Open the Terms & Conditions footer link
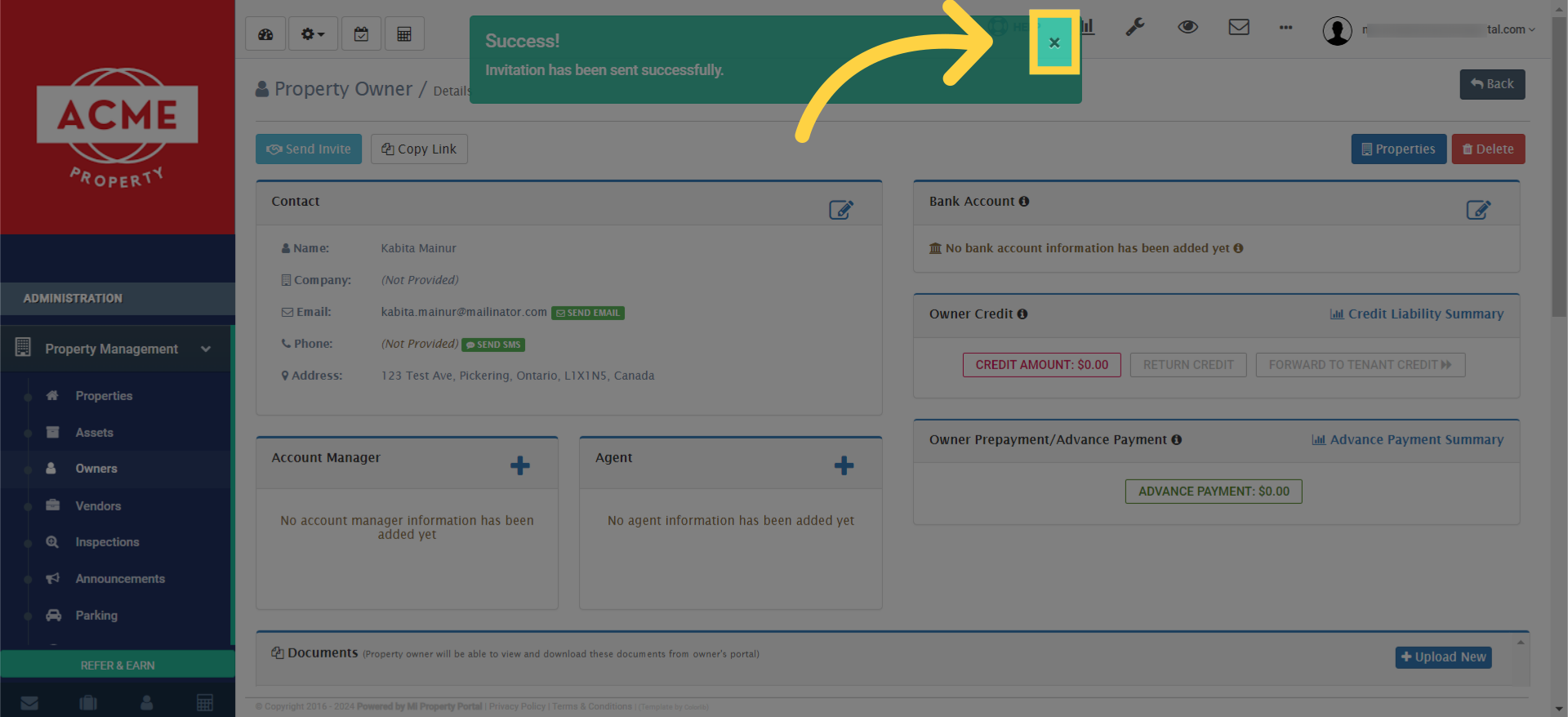Screen dimensions: 1568x717 [x=592, y=707]
